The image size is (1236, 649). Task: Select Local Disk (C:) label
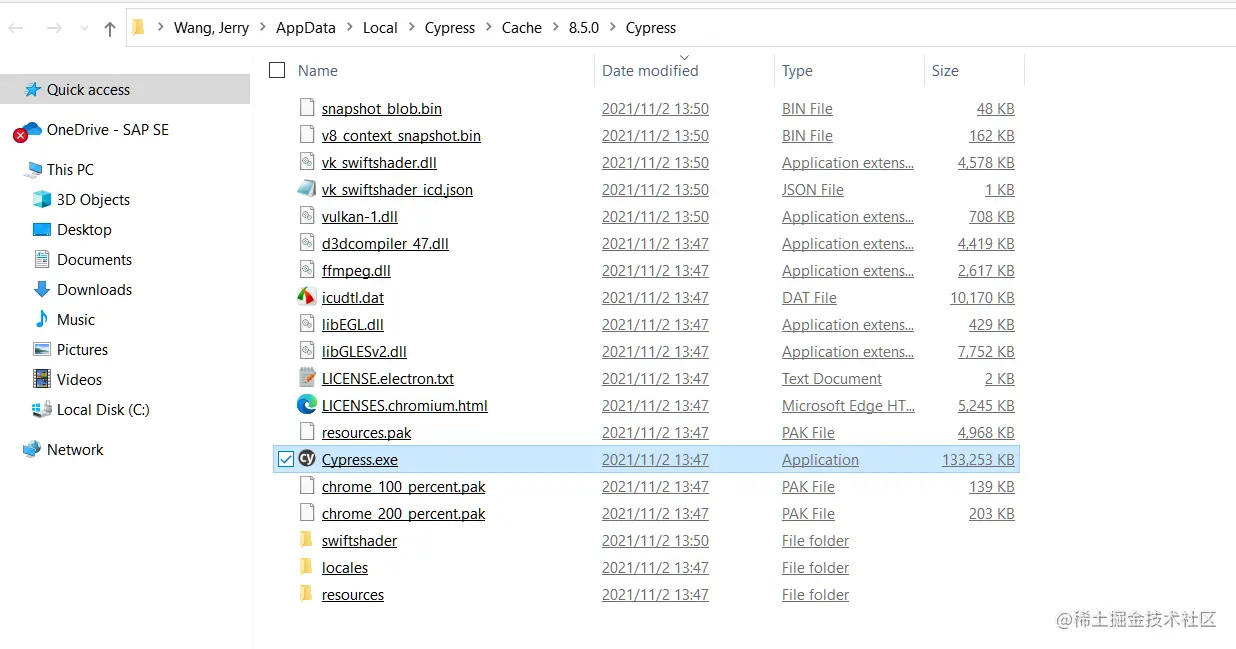click(103, 409)
